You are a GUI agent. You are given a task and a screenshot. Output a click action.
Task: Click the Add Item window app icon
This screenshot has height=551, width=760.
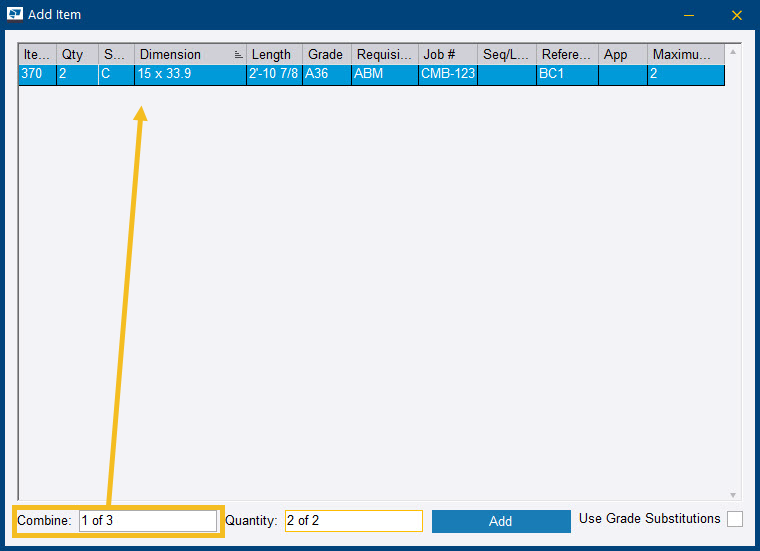pyautogui.click(x=15, y=14)
